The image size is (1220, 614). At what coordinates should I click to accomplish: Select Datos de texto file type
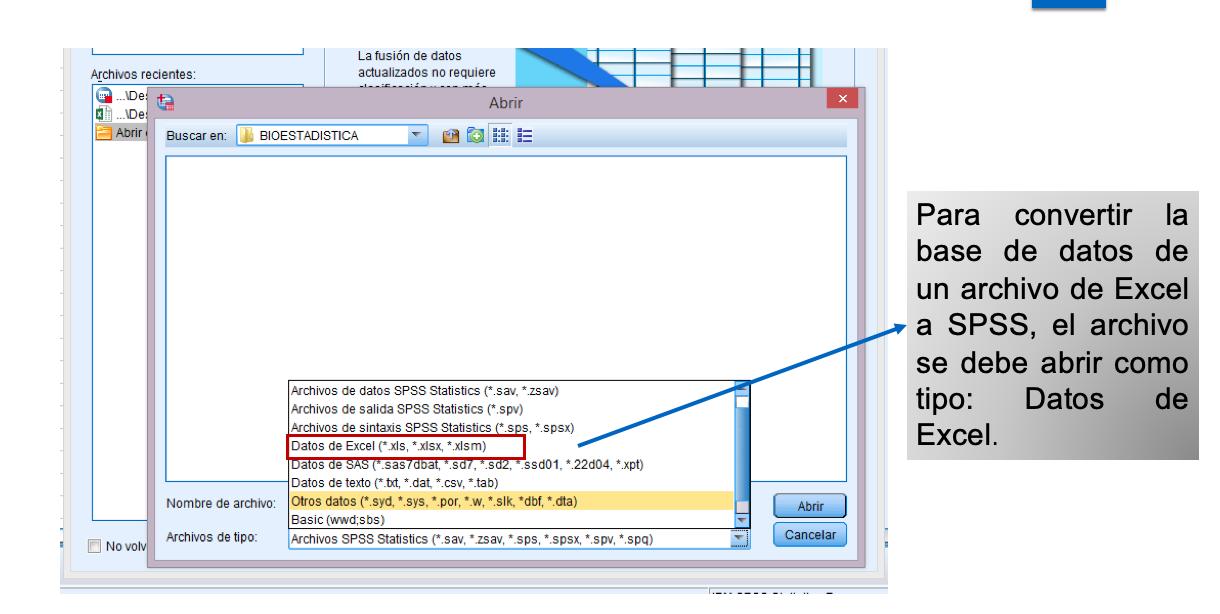[x=510, y=483]
